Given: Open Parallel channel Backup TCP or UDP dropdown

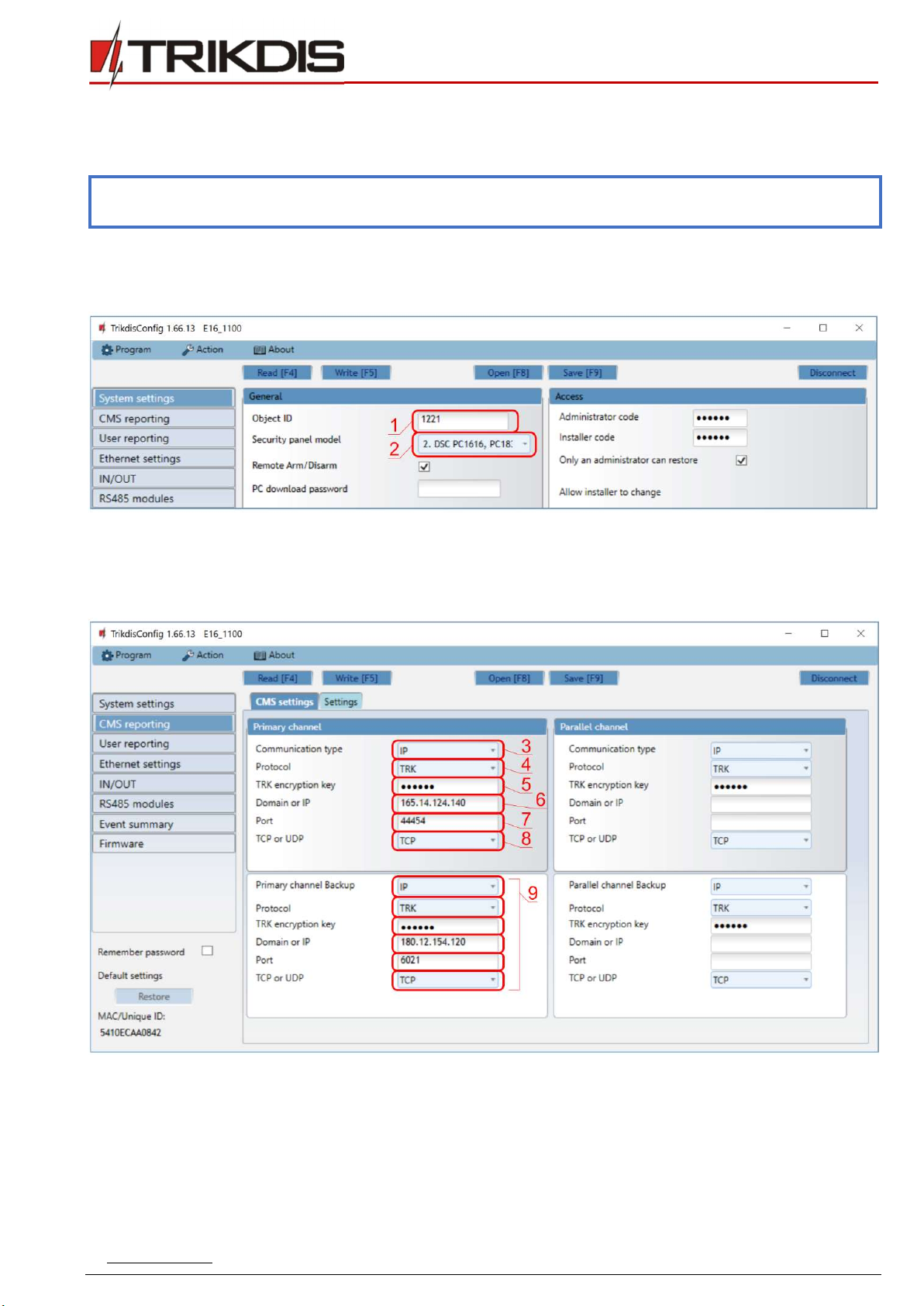Looking at the screenshot, I should pyautogui.click(x=760, y=980).
